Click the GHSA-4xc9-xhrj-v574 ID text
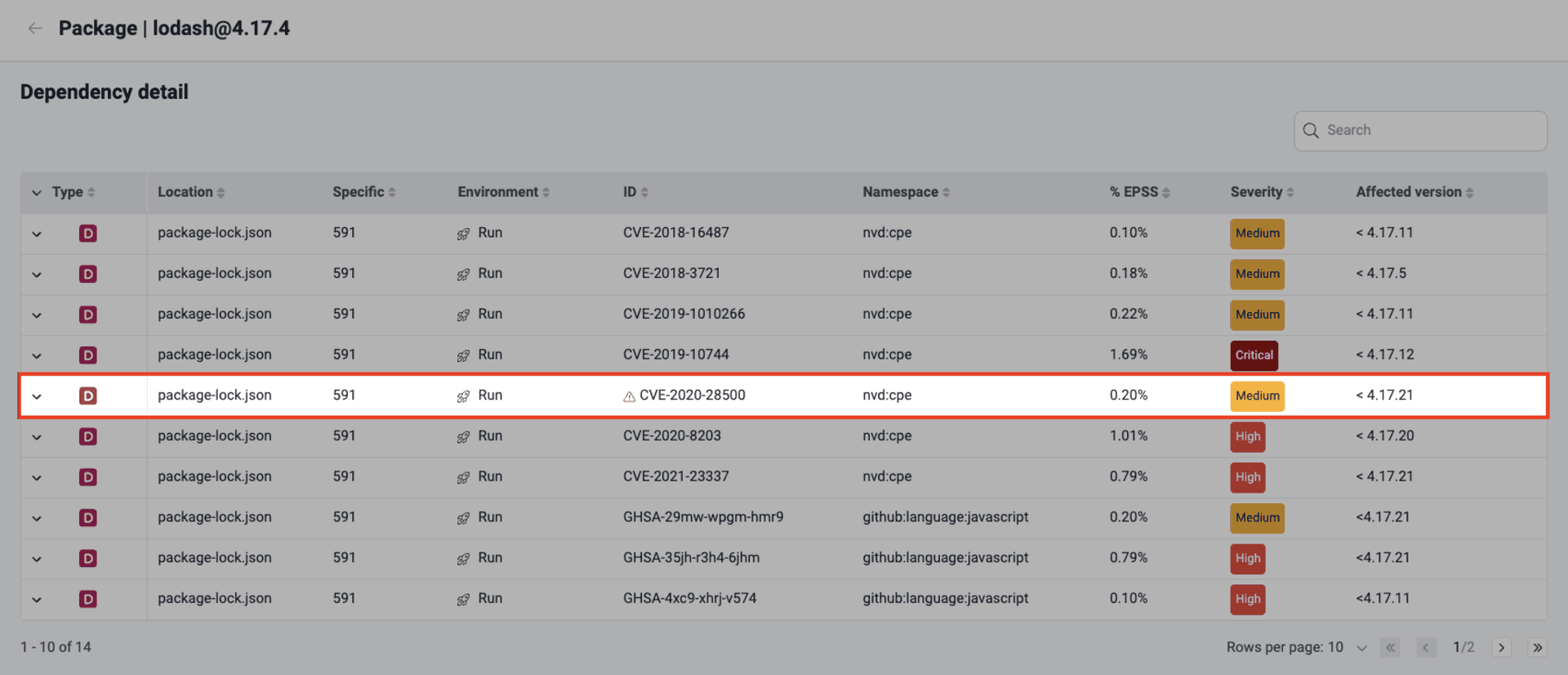This screenshot has width=1568, height=675. (x=689, y=598)
